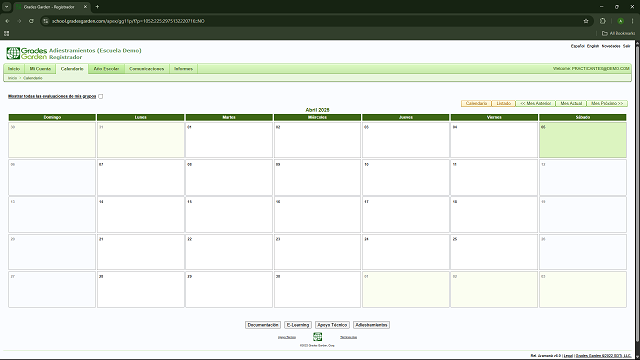This screenshot has height=360, width=640.
Task: Open the Inicio tab
Action: tap(14, 69)
